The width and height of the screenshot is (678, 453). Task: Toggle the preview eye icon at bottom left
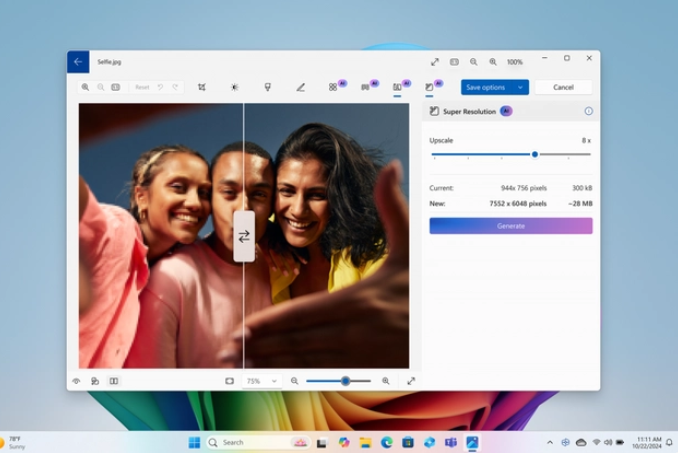pos(77,381)
